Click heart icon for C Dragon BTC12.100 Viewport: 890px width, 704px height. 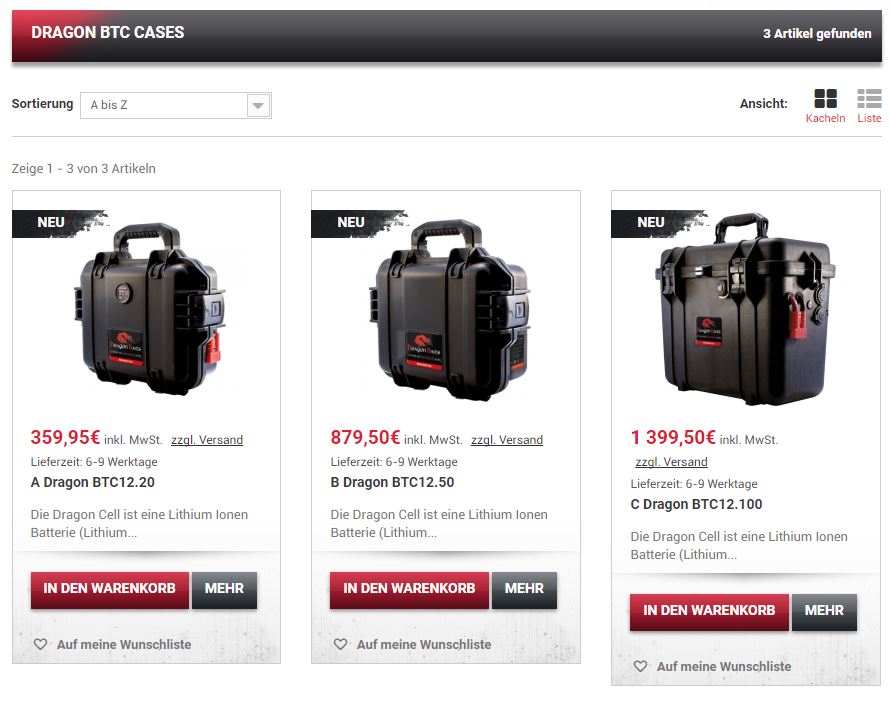click(x=640, y=667)
